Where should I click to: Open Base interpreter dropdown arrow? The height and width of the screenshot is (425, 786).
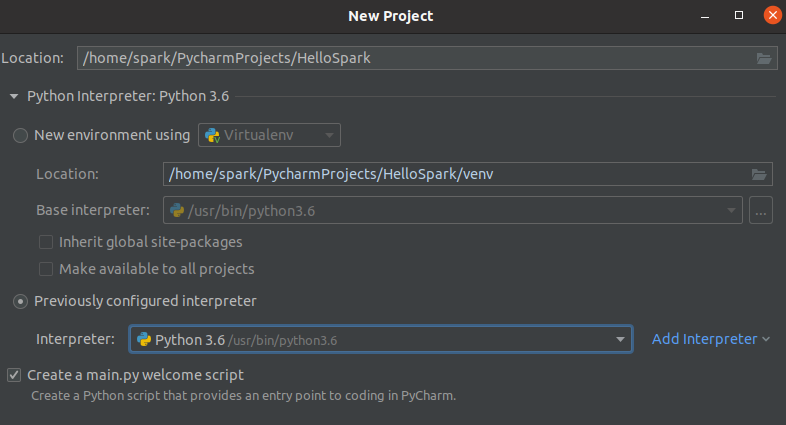pyautogui.click(x=731, y=210)
